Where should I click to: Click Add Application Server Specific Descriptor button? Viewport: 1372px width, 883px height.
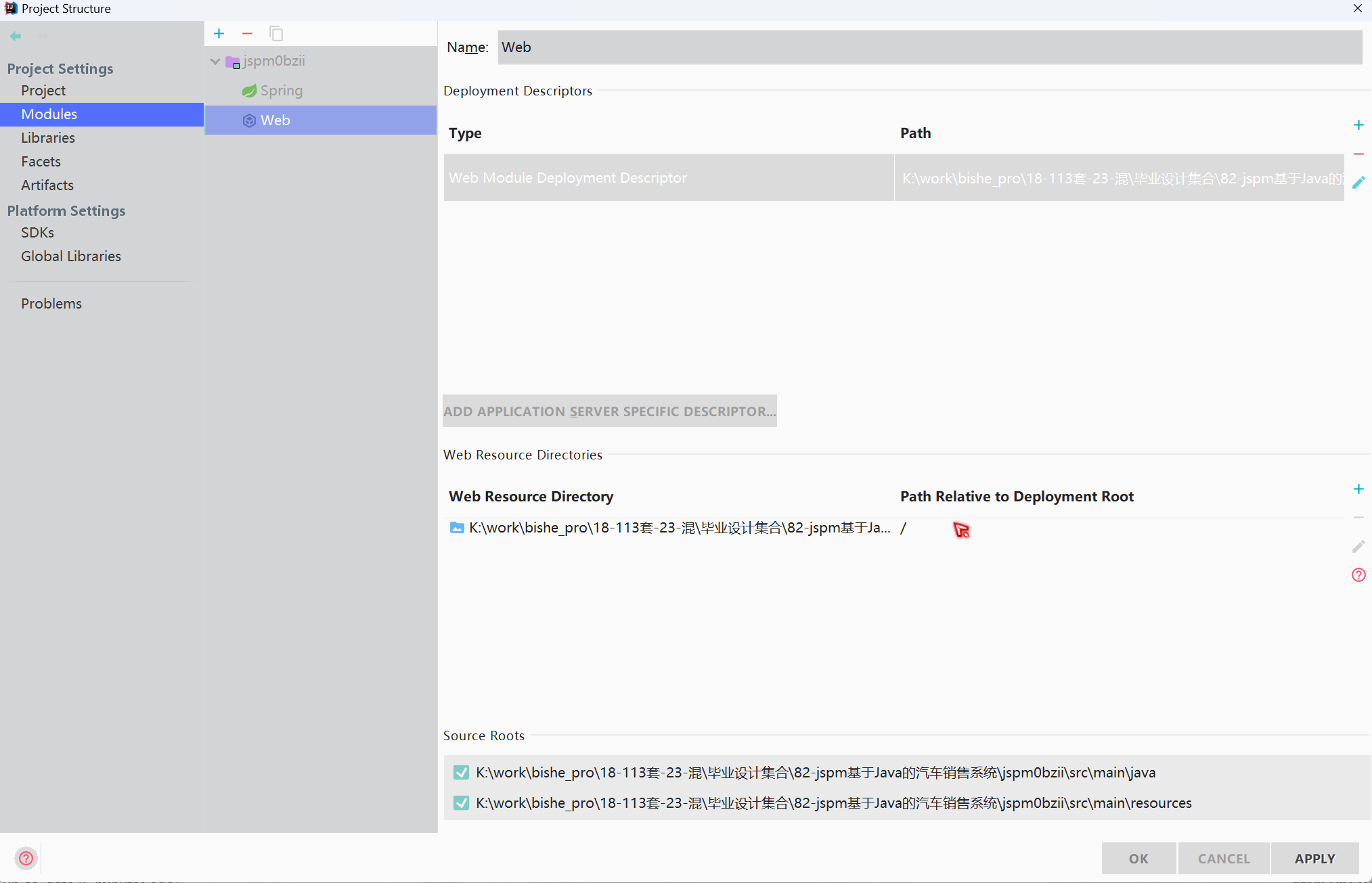click(609, 411)
